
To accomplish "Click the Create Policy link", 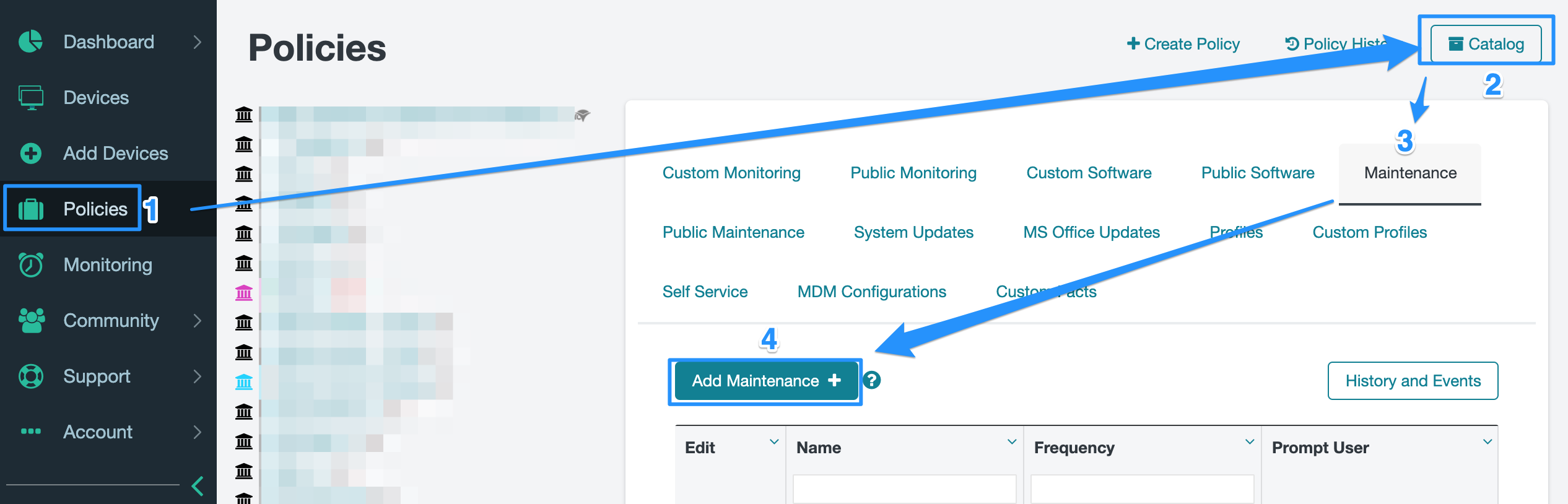I will point(1183,44).
